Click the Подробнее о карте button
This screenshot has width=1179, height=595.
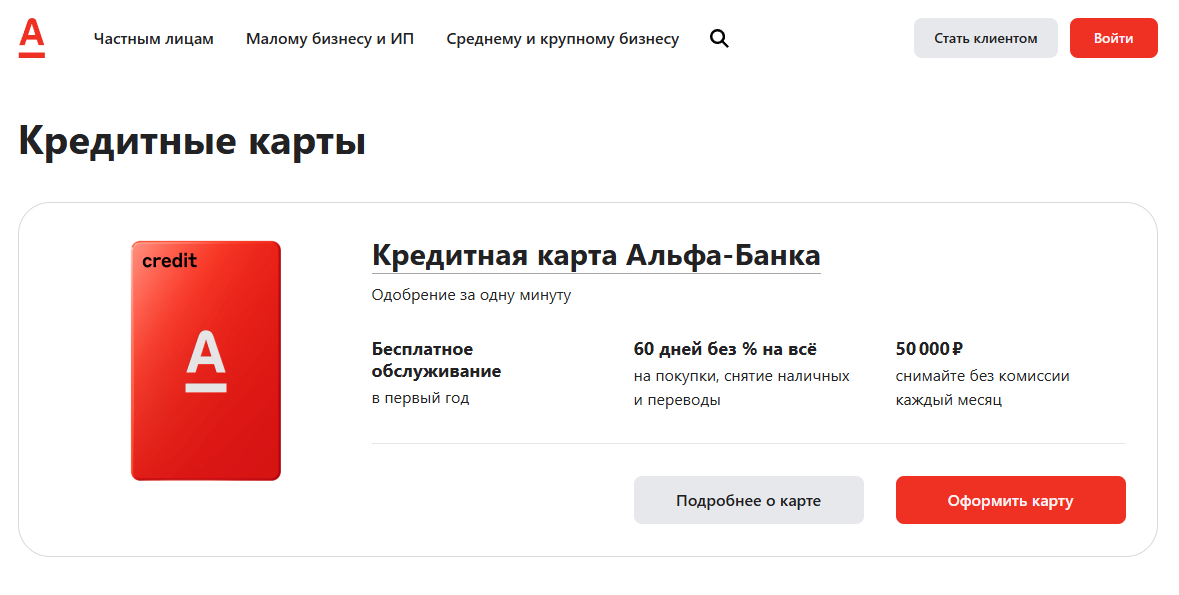[748, 500]
